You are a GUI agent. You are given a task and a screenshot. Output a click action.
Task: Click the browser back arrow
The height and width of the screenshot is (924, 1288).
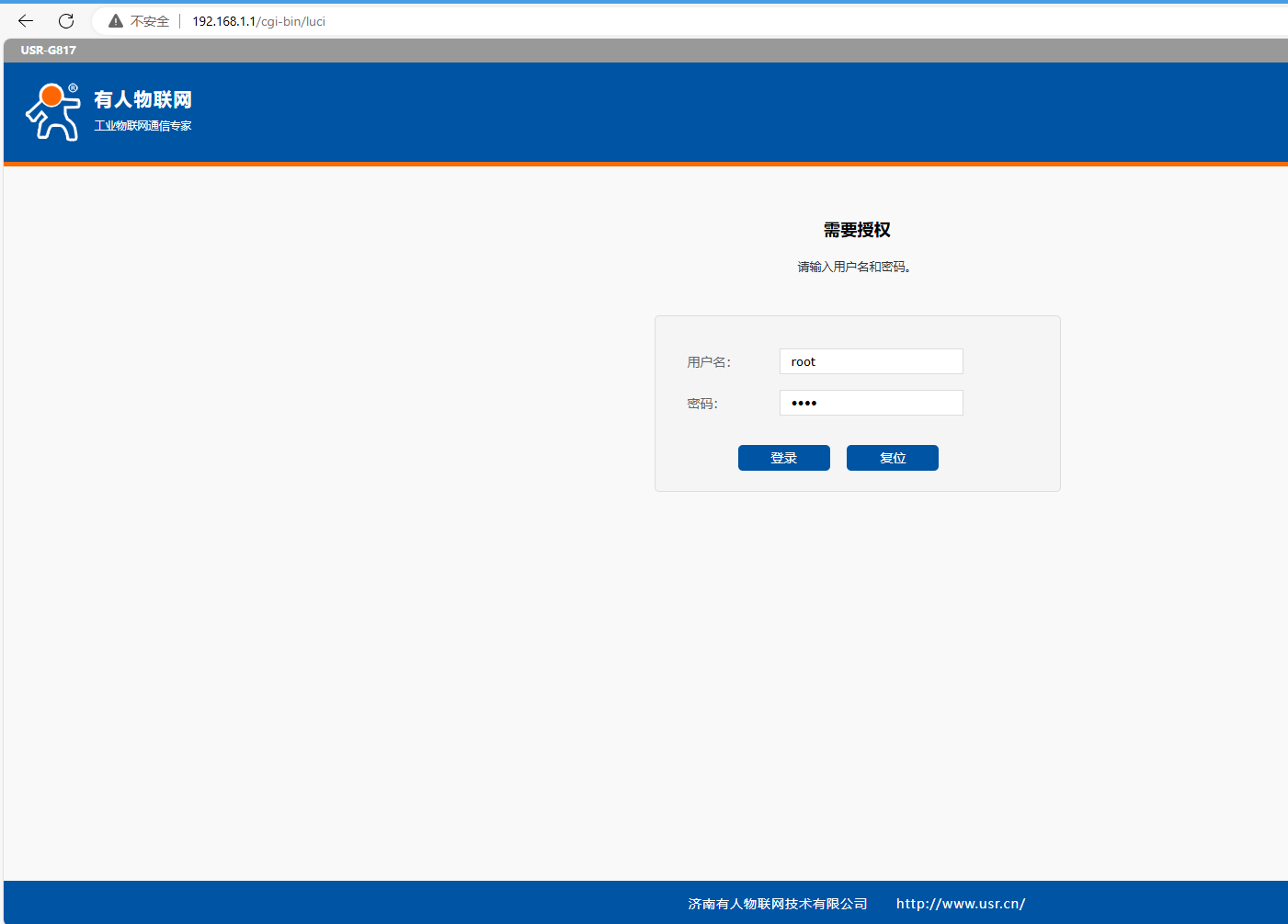(x=26, y=20)
